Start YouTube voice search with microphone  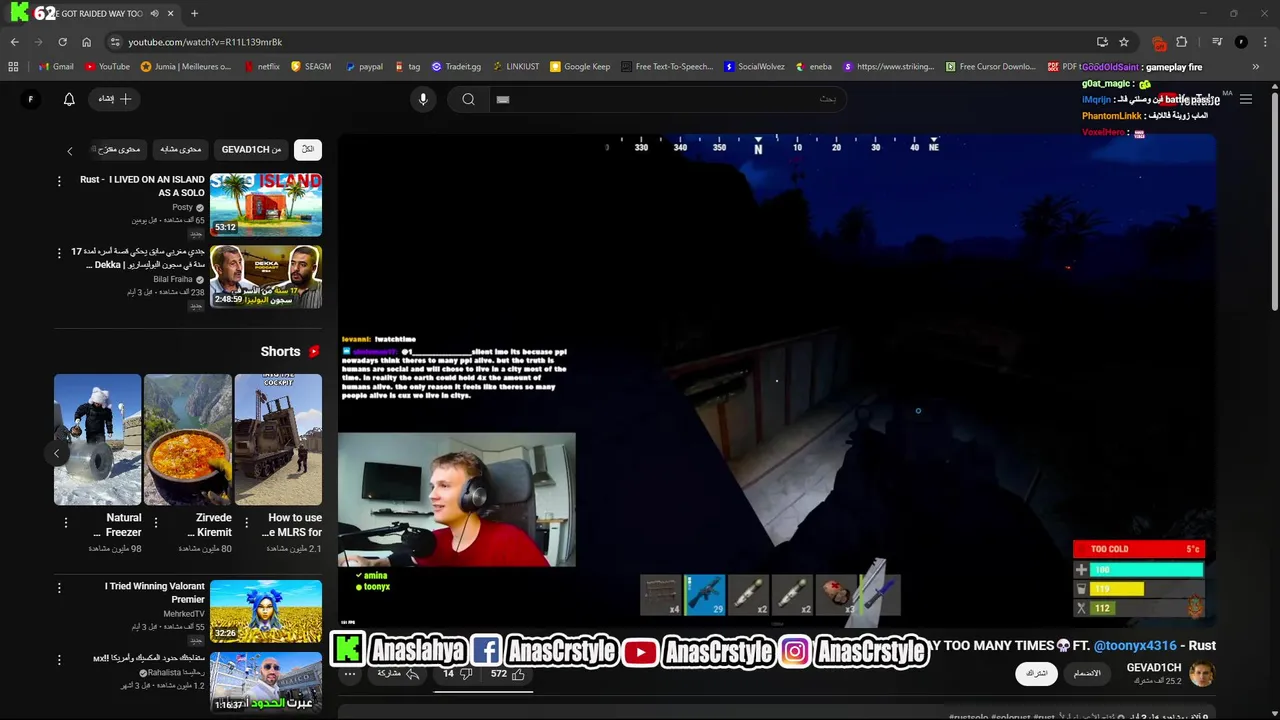[x=423, y=99]
